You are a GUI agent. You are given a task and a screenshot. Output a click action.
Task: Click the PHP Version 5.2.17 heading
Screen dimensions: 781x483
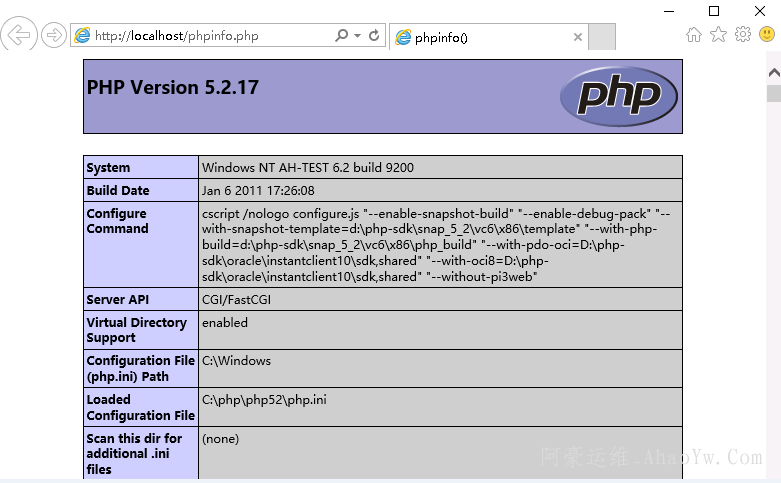[x=173, y=88]
